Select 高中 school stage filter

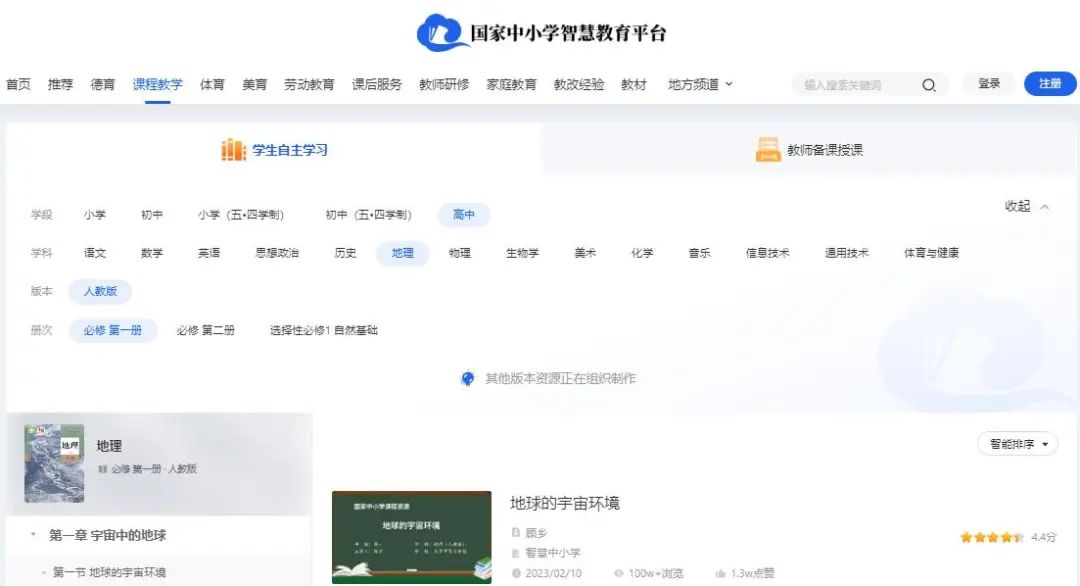(x=464, y=215)
